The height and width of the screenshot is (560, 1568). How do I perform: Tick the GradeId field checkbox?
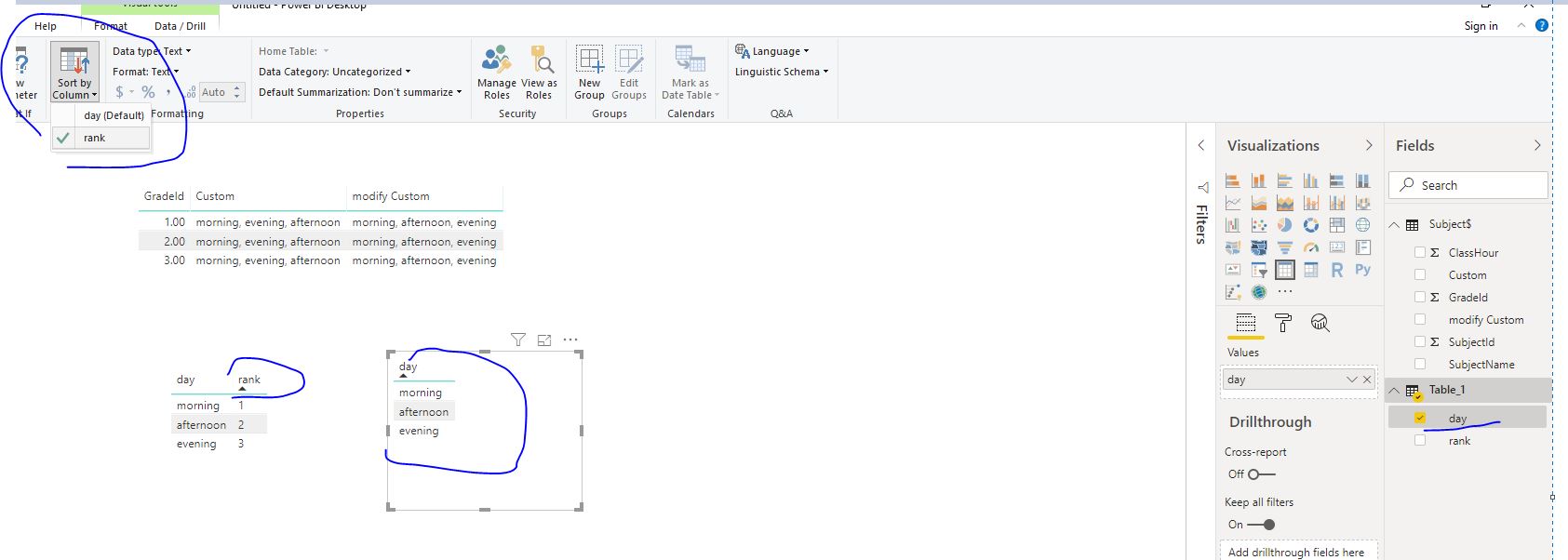(x=1420, y=297)
